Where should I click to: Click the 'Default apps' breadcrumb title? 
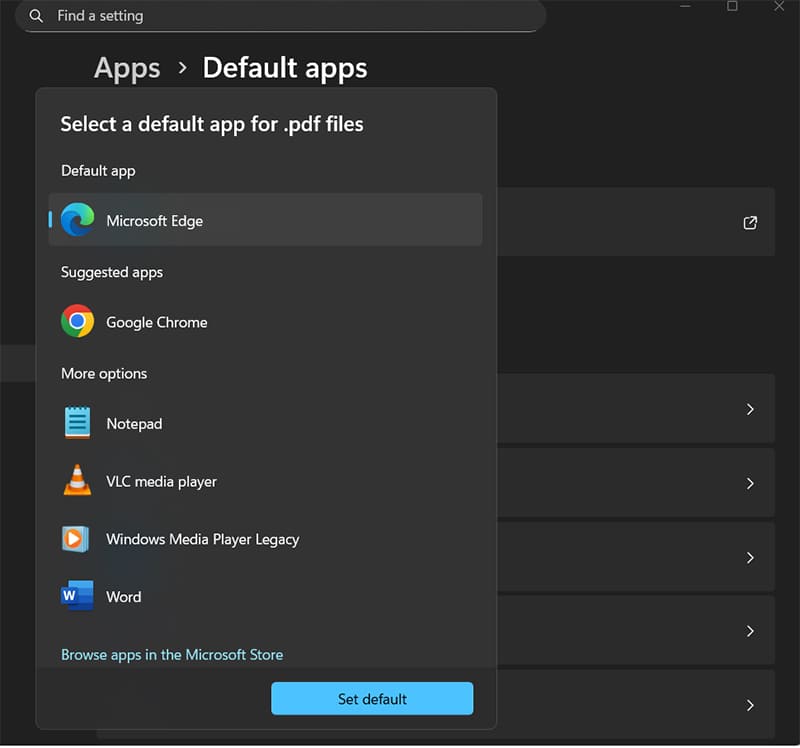point(285,68)
